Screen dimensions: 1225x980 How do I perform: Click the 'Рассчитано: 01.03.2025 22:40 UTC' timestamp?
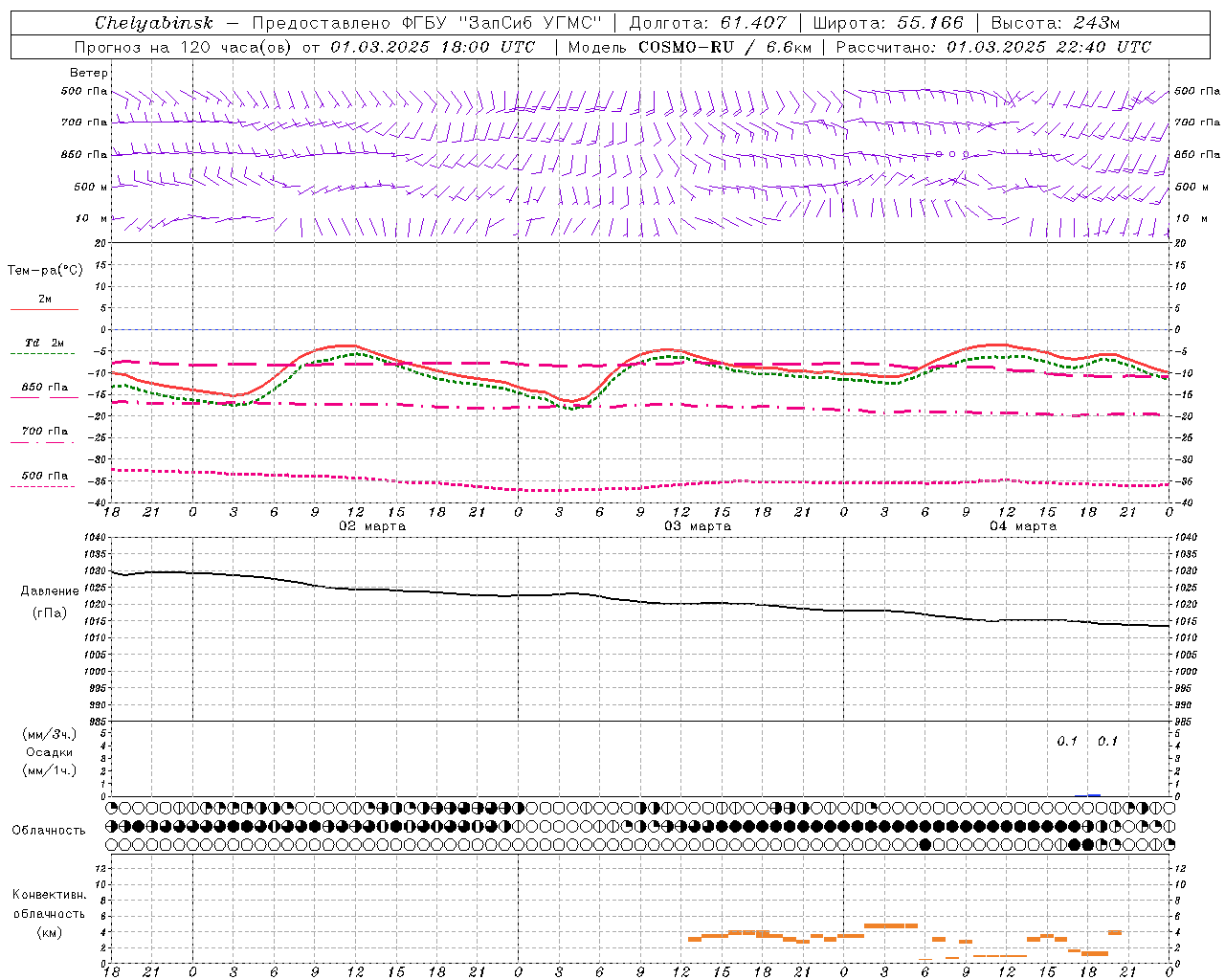pos(993,47)
